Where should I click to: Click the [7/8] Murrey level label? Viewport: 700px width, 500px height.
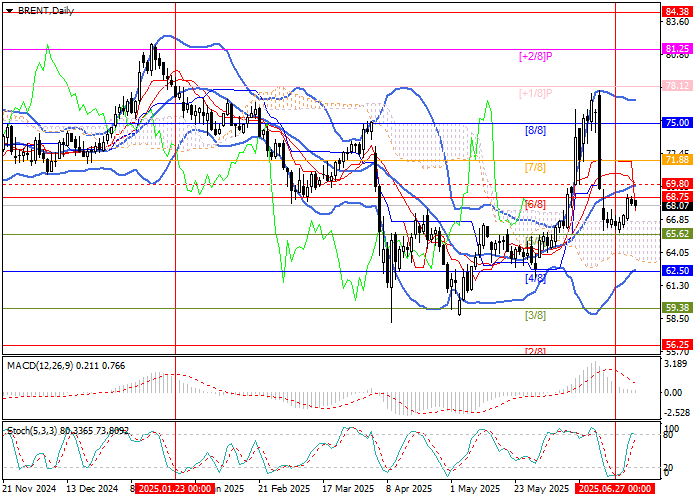coord(535,167)
